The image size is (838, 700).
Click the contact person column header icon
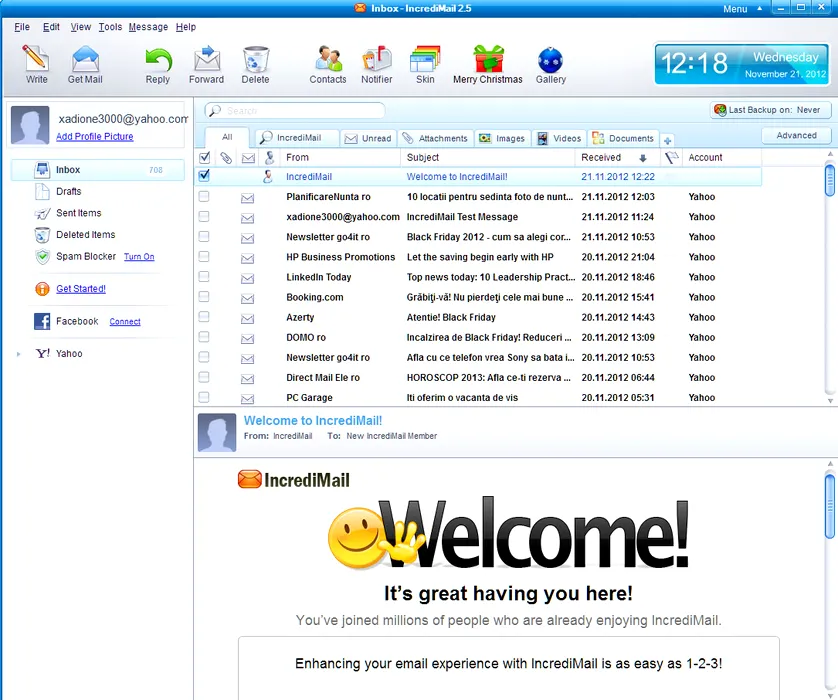coord(269,157)
